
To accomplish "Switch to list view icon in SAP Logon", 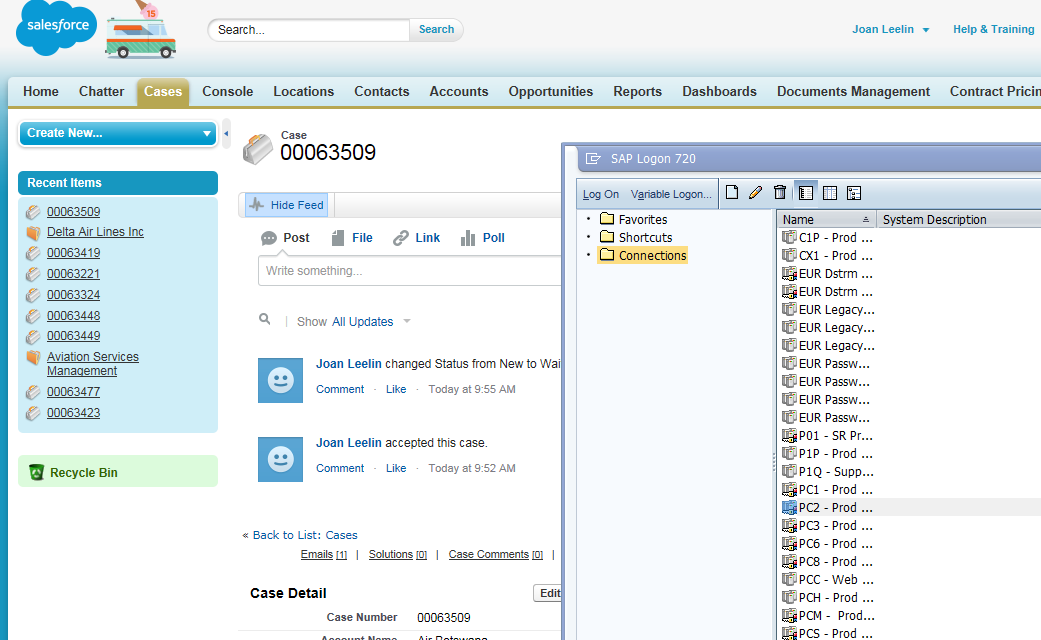I will click(830, 193).
